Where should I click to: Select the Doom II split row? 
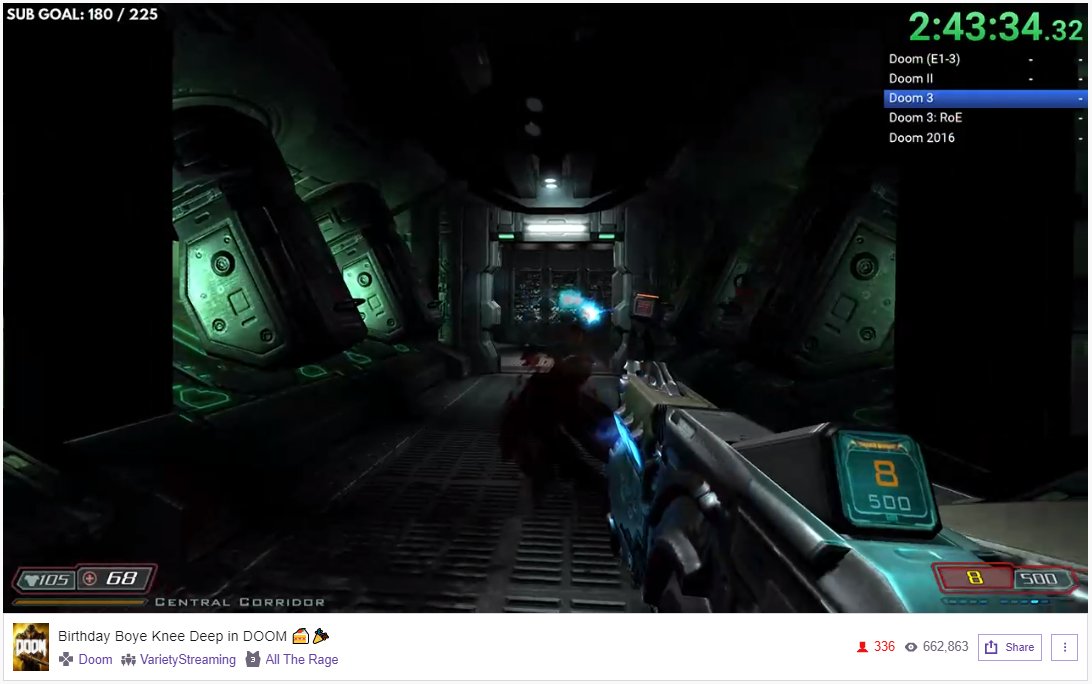(x=985, y=79)
